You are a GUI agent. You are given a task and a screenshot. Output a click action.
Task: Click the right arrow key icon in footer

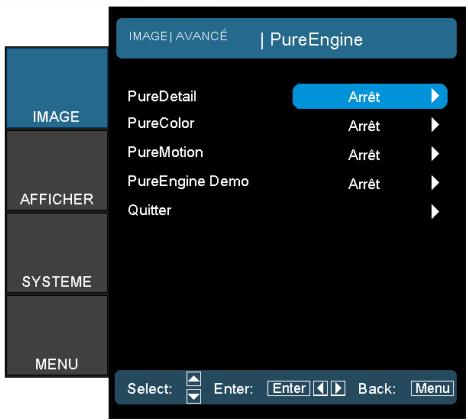338,389
